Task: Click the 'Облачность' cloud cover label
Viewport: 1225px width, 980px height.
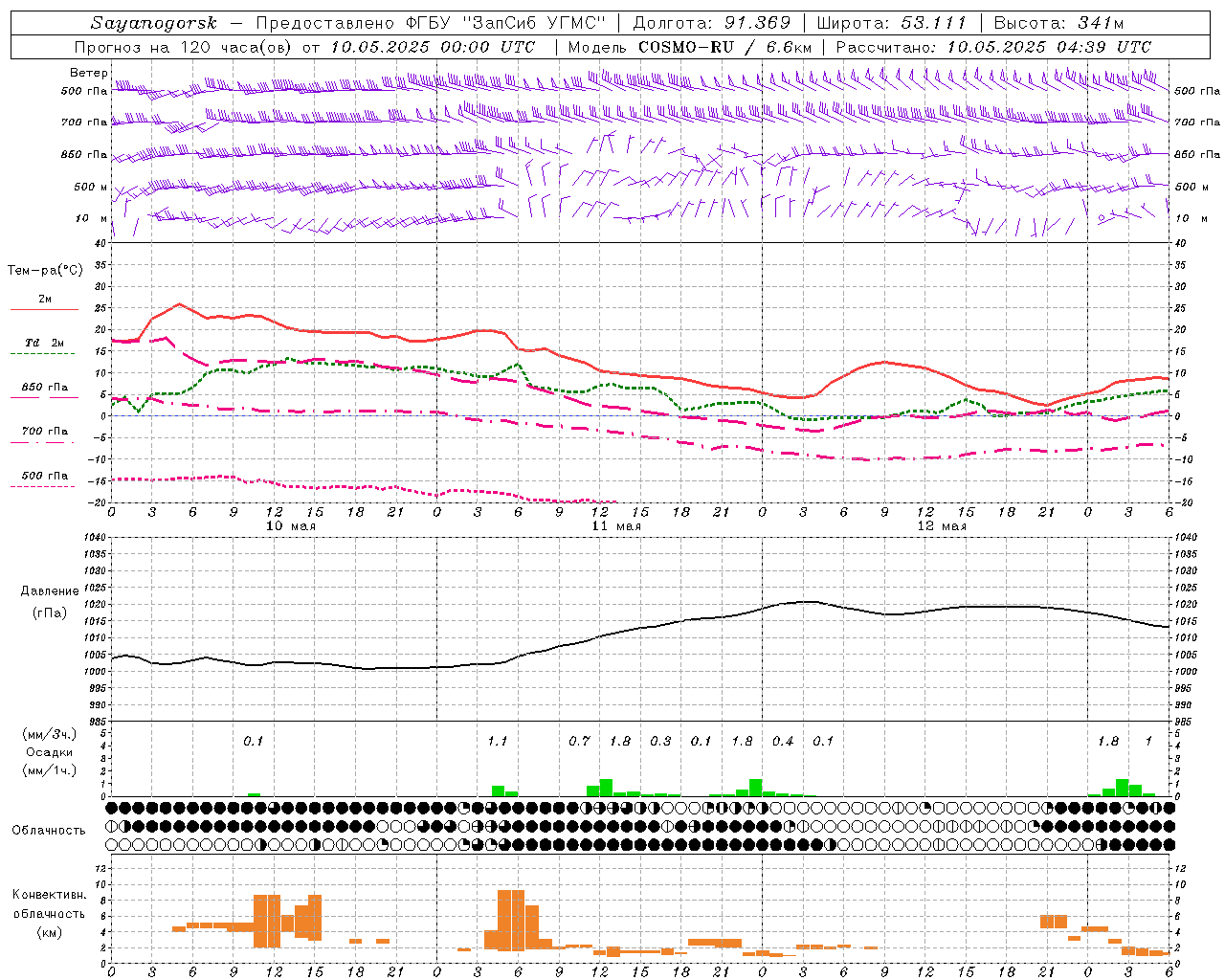Action: tap(49, 831)
